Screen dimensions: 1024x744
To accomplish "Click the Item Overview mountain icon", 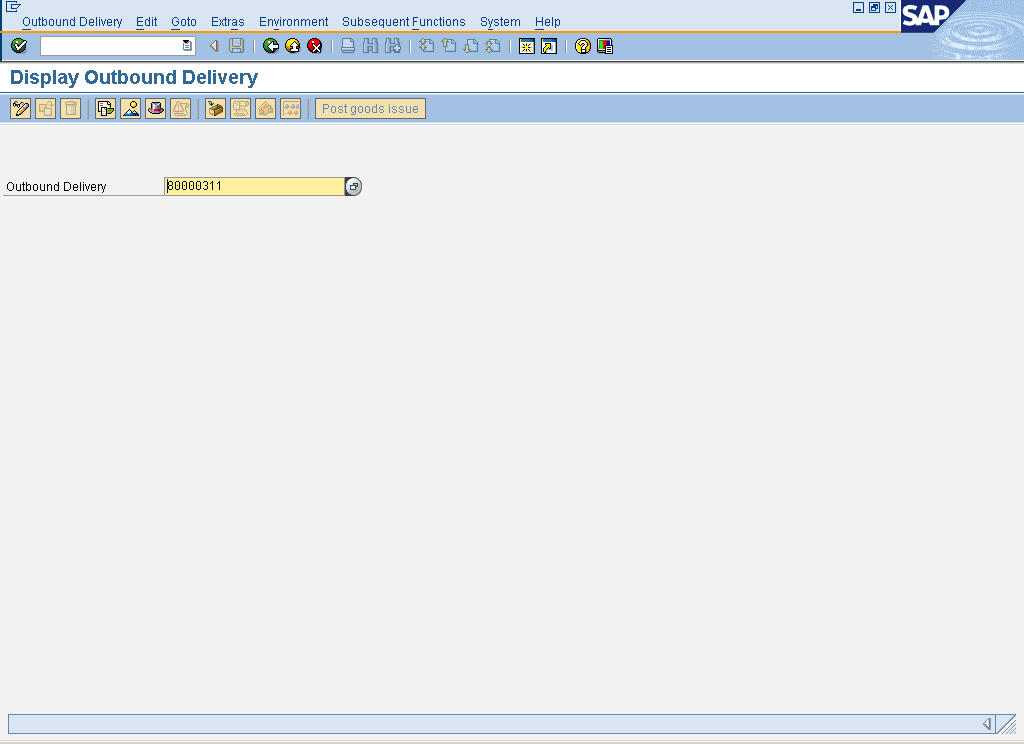I will click(131, 108).
